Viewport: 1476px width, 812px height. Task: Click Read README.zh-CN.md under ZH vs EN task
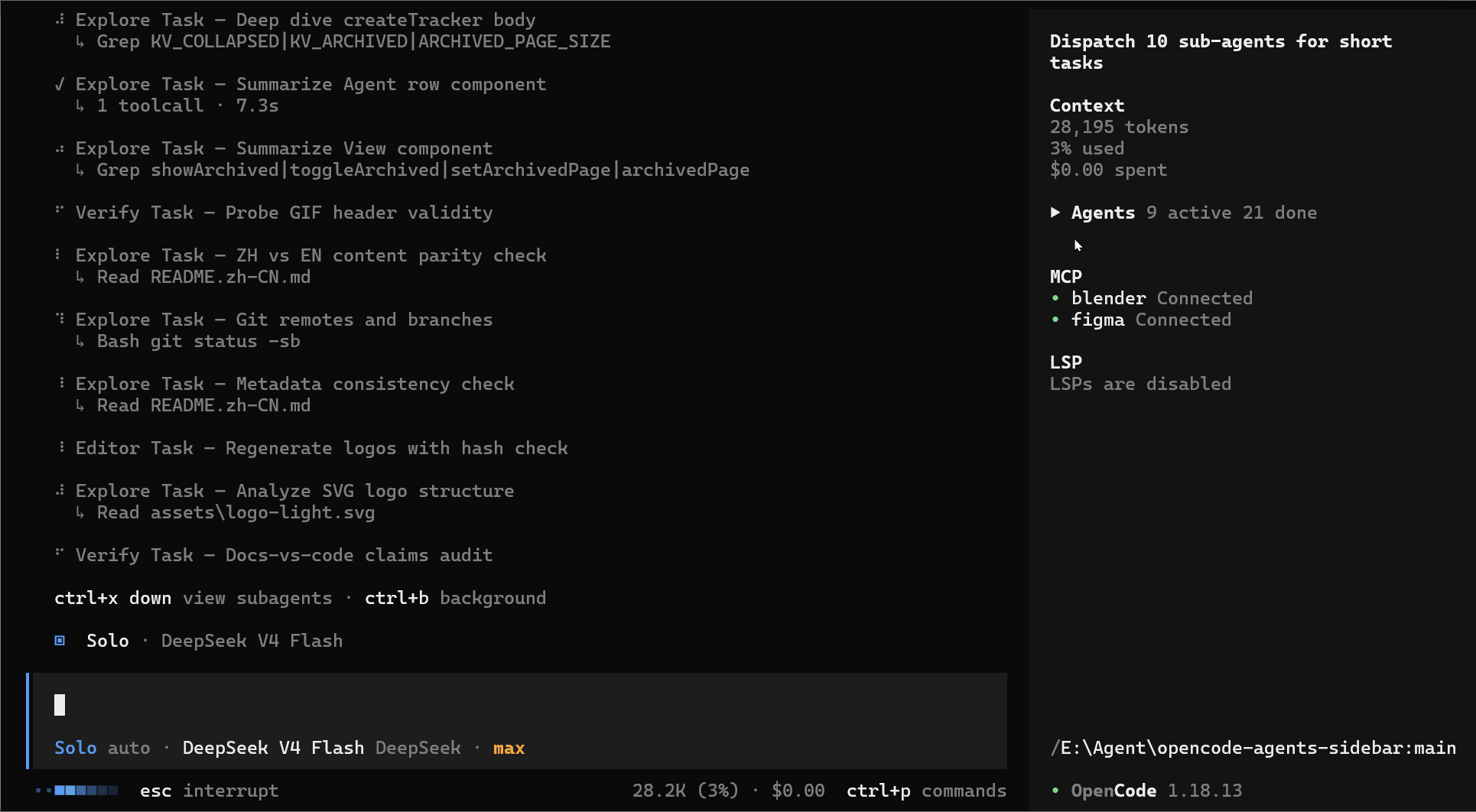[x=193, y=277]
